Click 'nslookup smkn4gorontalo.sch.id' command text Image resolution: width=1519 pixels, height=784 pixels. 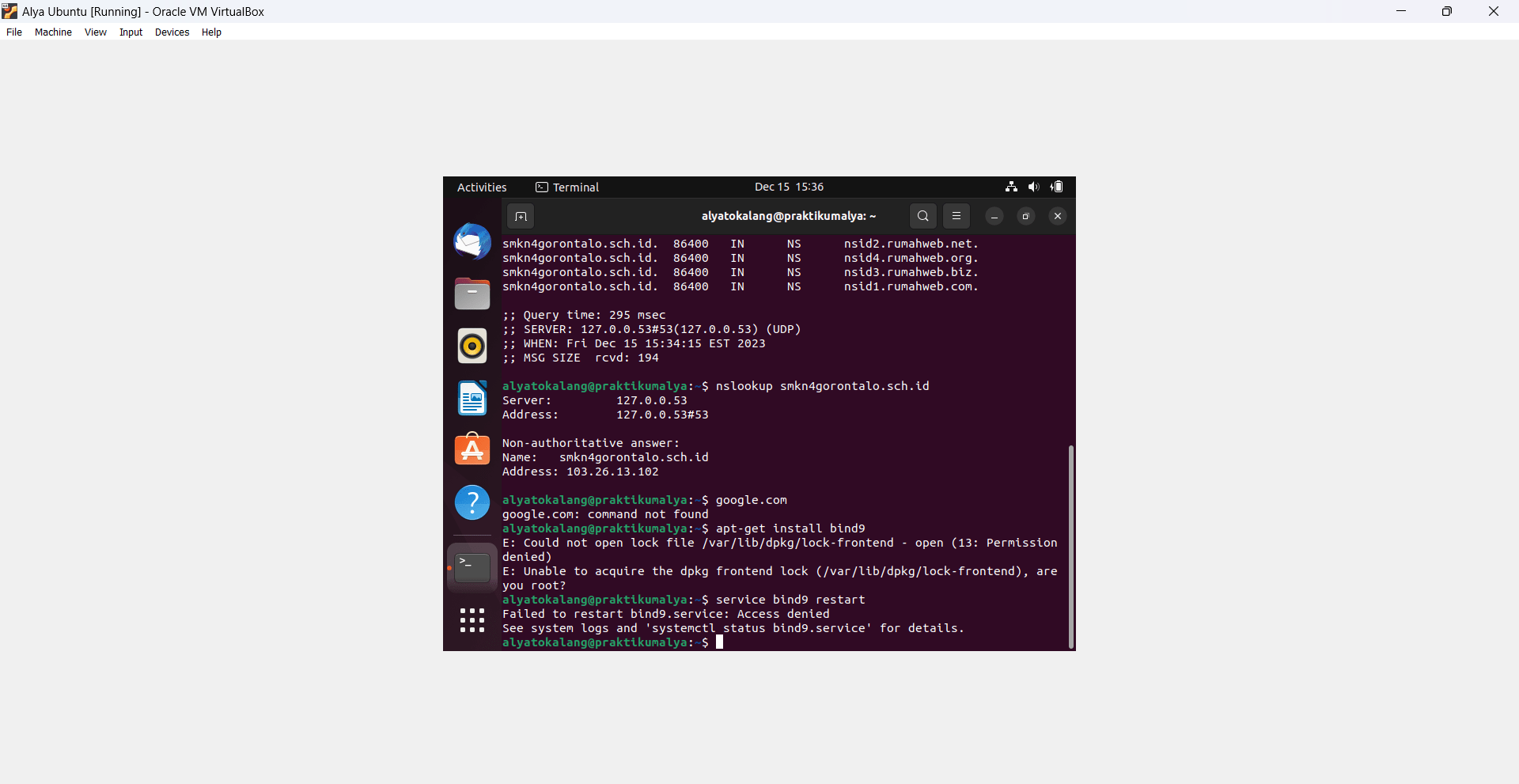click(x=823, y=387)
